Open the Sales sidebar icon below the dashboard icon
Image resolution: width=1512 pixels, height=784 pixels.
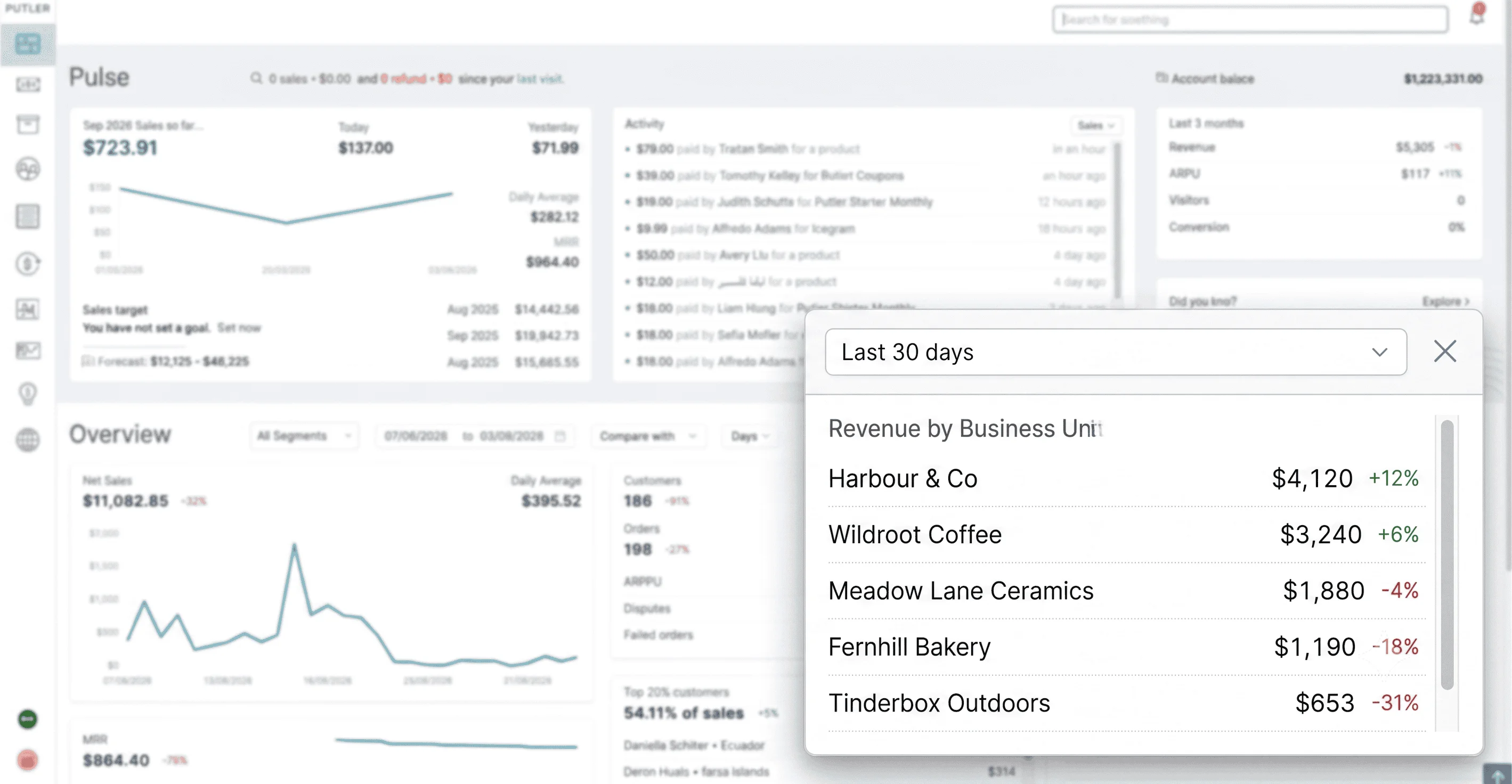[28, 85]
